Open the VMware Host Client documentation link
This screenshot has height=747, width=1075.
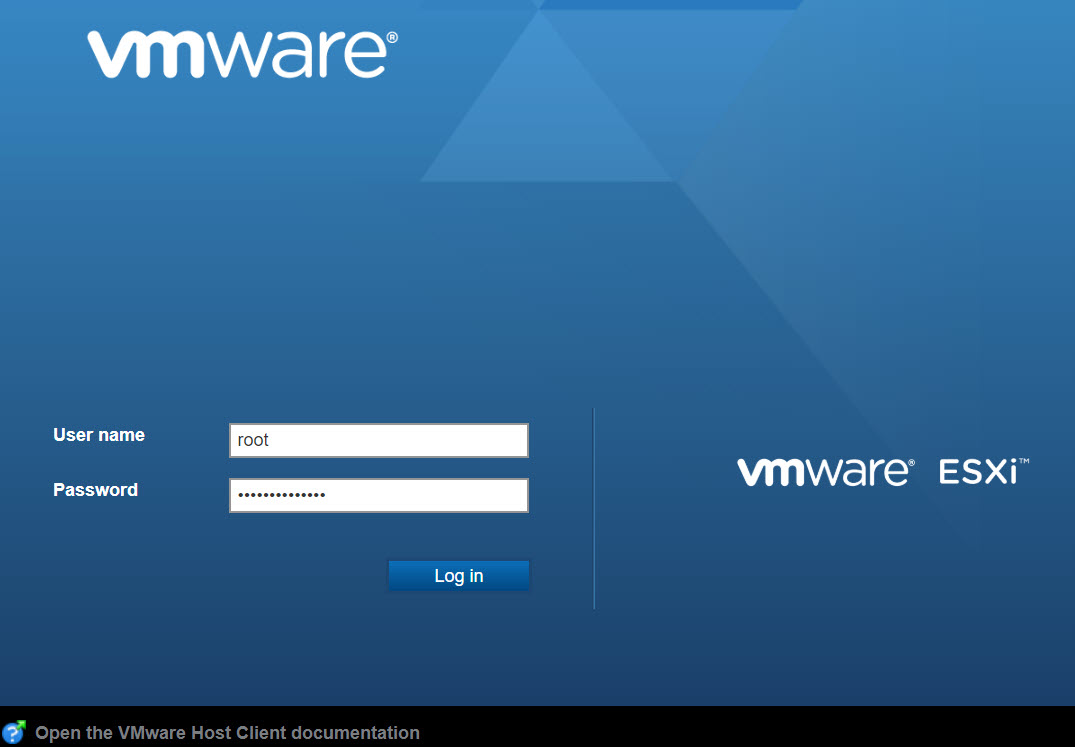coord(227,733)
